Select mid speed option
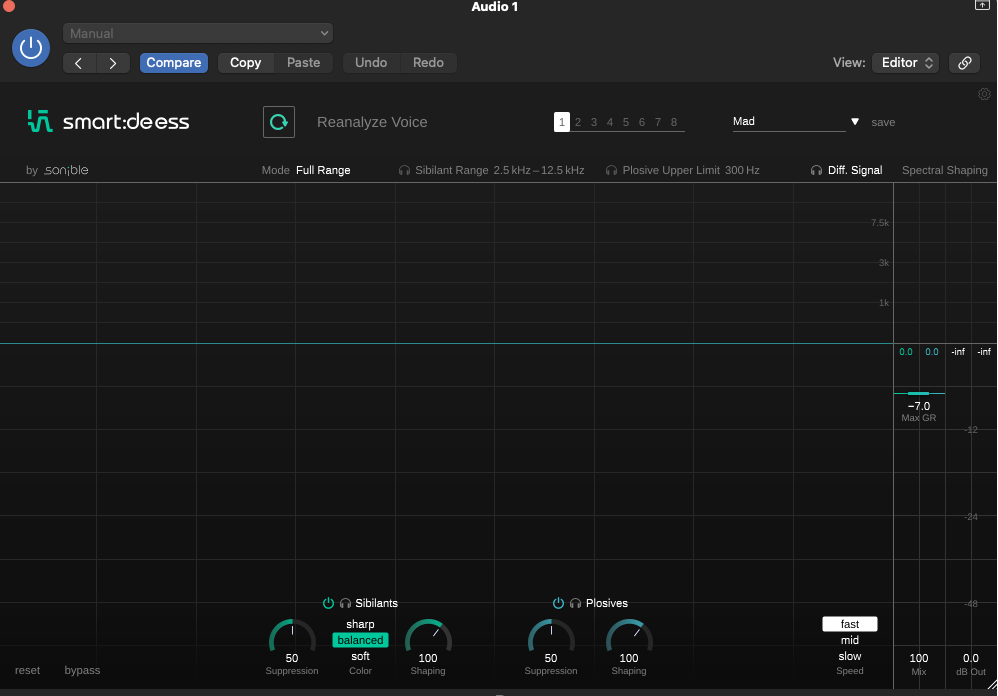998x696 pixels. coord(850,640)
